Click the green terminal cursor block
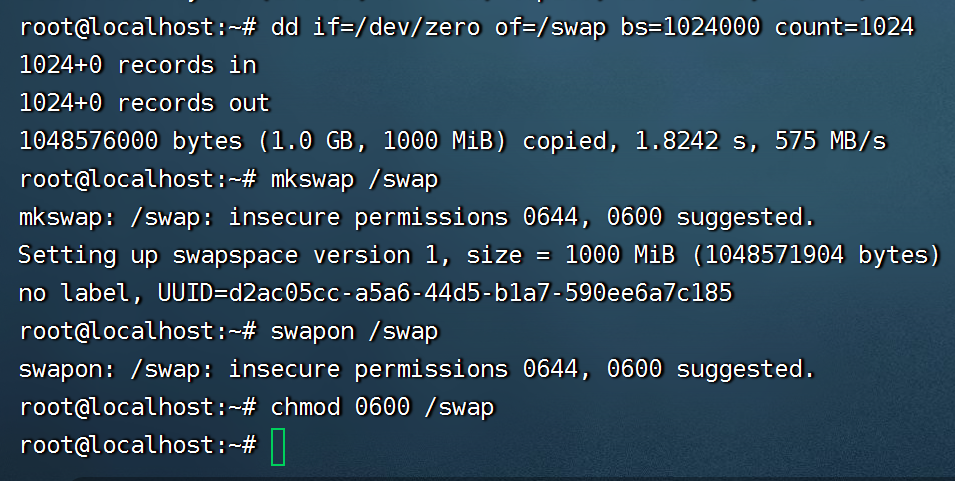The width and height of the screenshot is (955, 481). tap(278, 446)
